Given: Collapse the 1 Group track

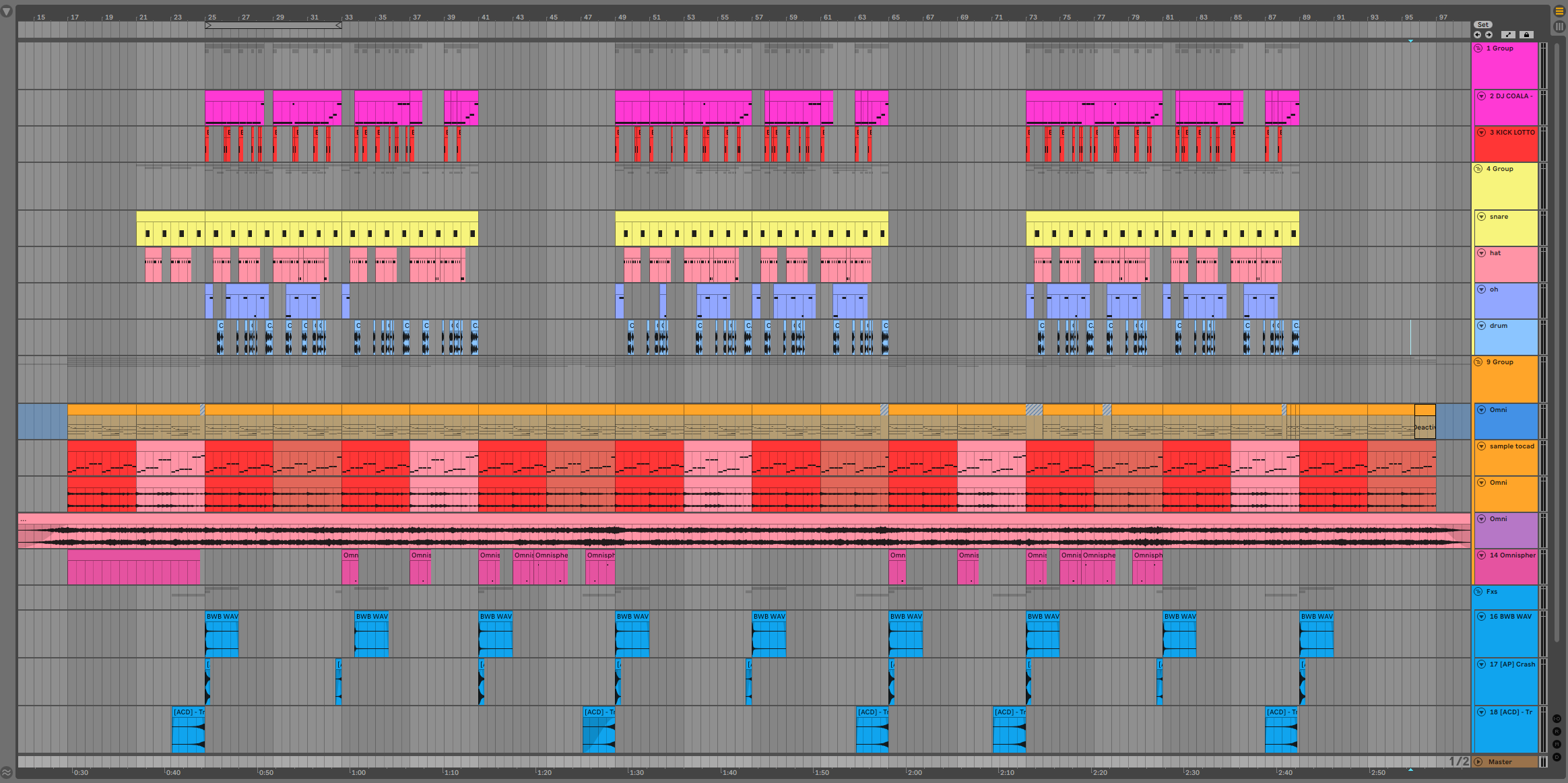Looking at the screenshot, I should 1478,48.
